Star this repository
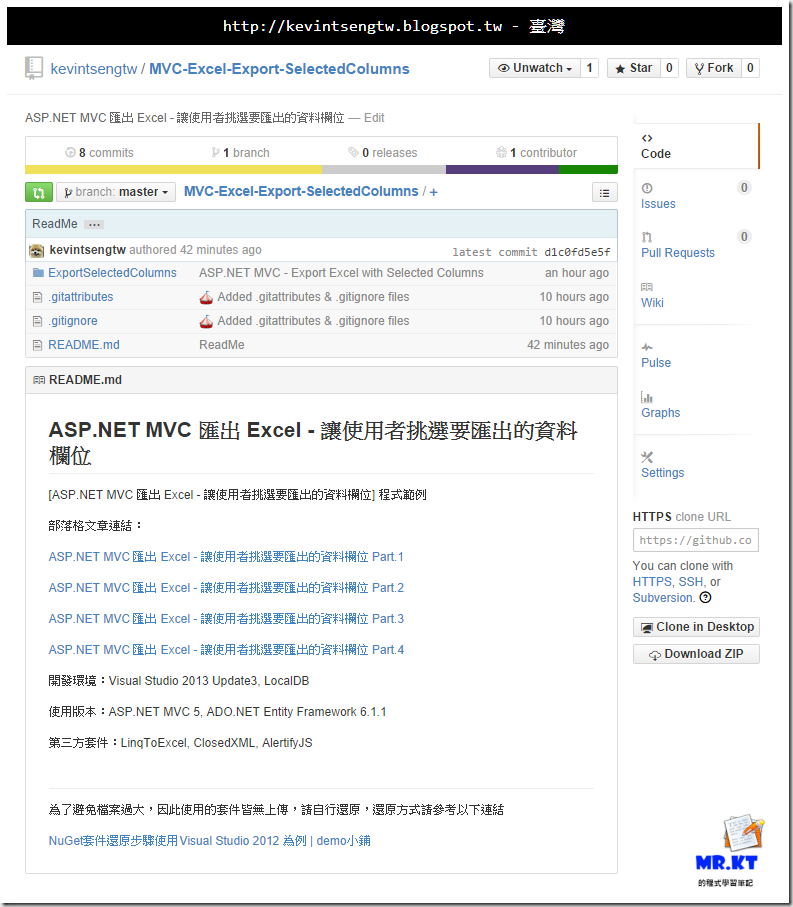The image size is (793, 907). click(633, 68)
